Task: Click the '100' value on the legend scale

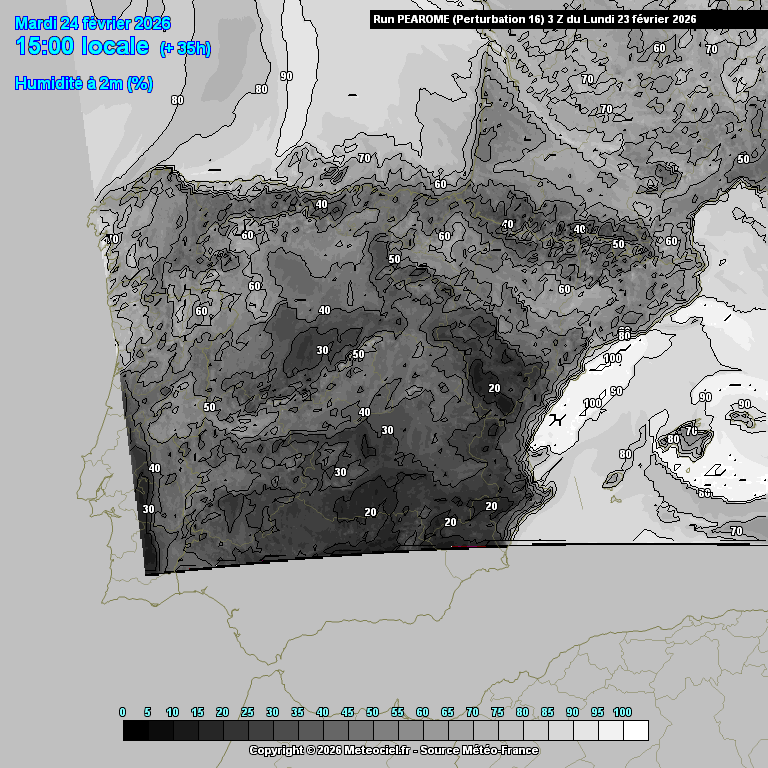Action: pos(622,712)
